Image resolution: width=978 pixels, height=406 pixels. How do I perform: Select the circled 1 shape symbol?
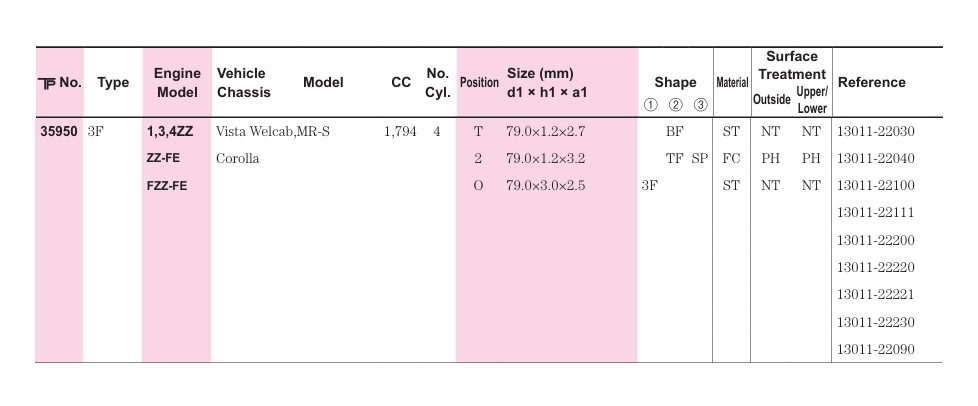[x=650, y=105]
